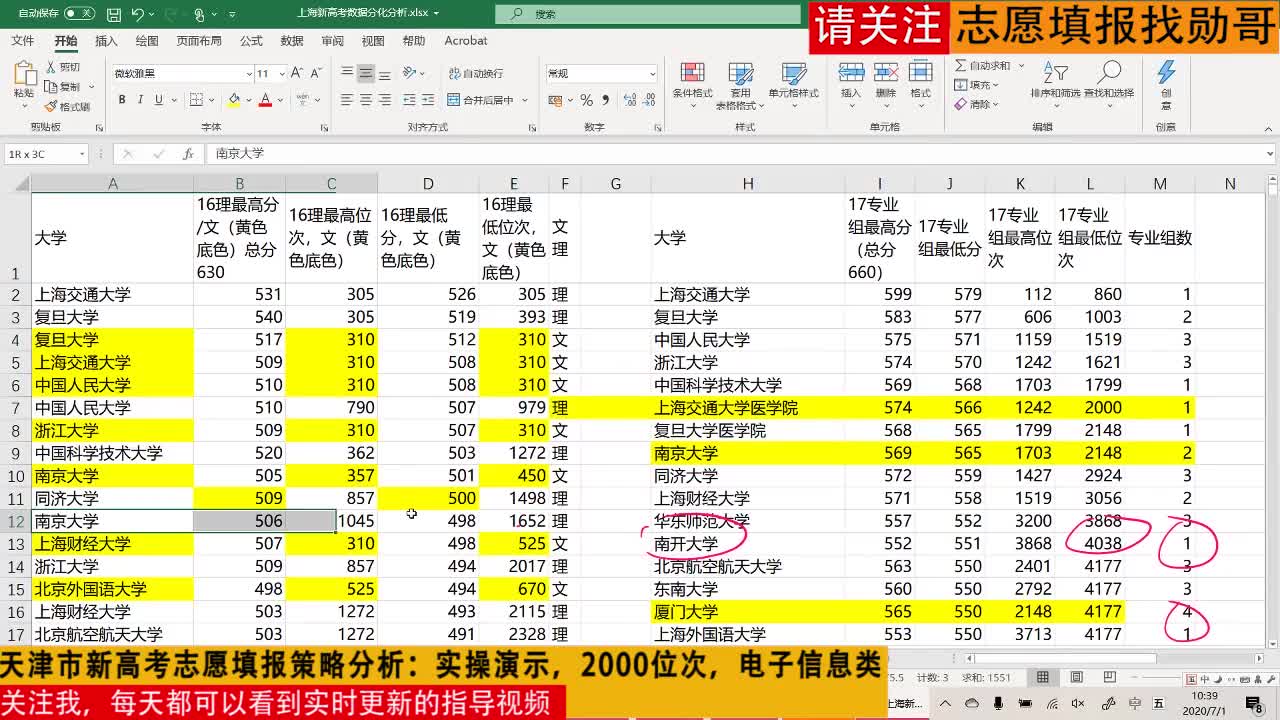Switch to the 数据 ribbon tab
Image resolution: width=1280 pixels, height=720 pixels.
pos(292,41)
